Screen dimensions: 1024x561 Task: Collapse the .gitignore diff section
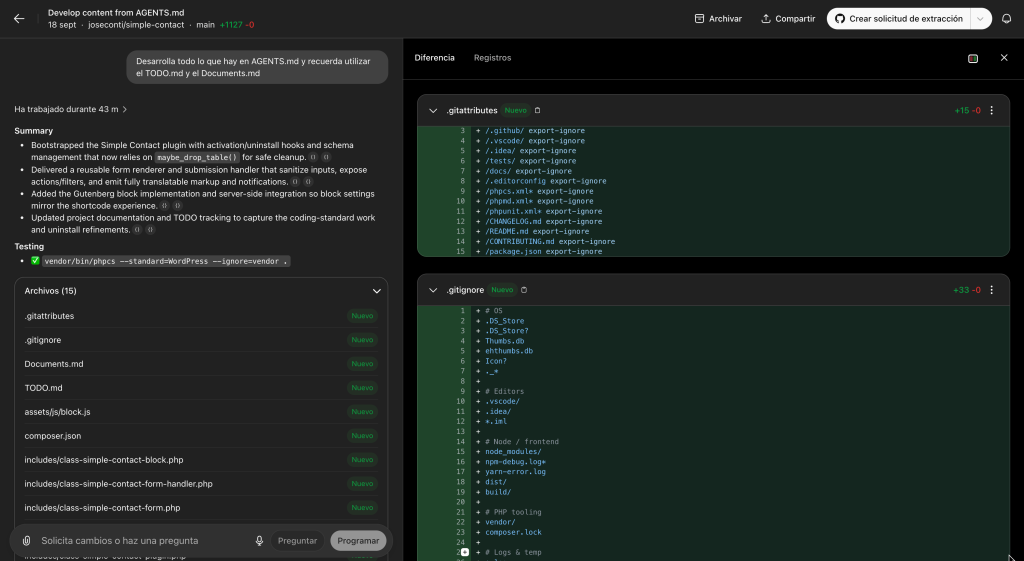click(432, 290)
